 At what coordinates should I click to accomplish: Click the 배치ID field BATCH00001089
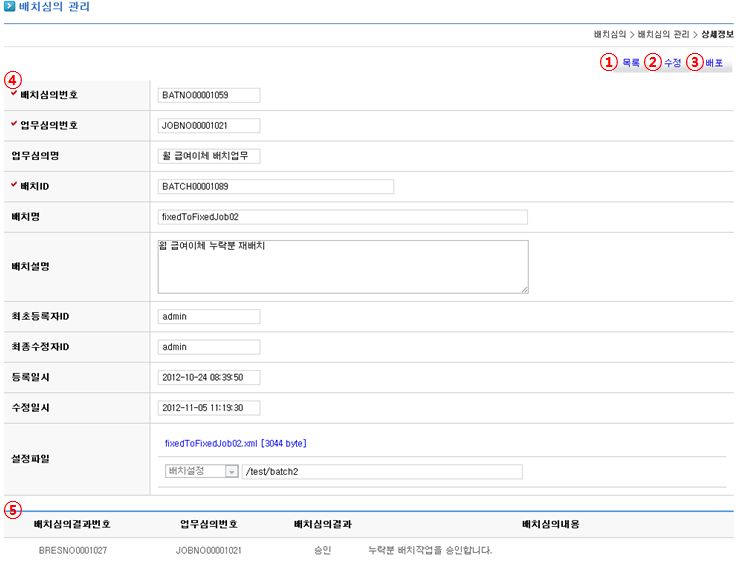point(275,186)
